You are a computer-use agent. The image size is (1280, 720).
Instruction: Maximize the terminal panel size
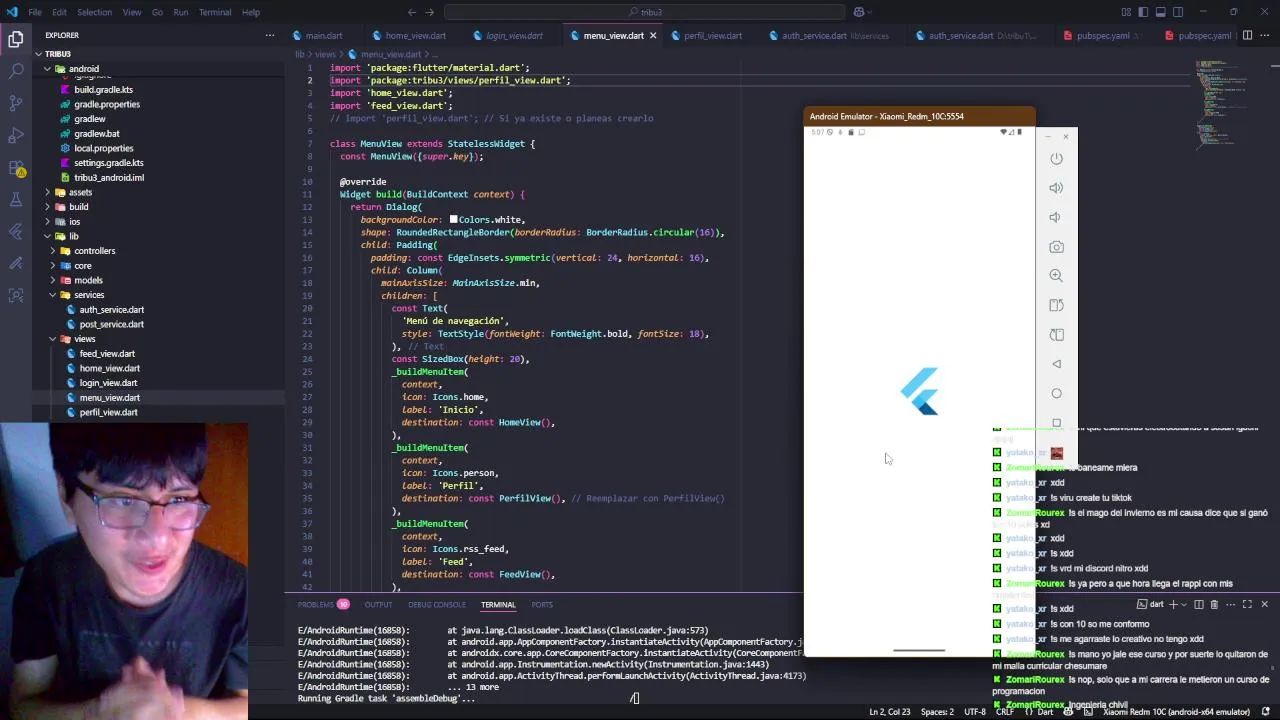tap(1247, 604)
